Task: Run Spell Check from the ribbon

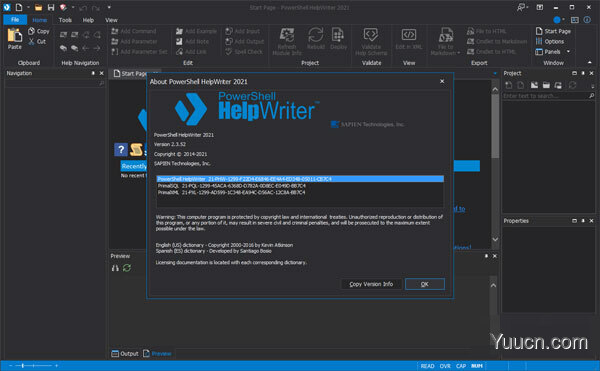Action: [244, 52]
